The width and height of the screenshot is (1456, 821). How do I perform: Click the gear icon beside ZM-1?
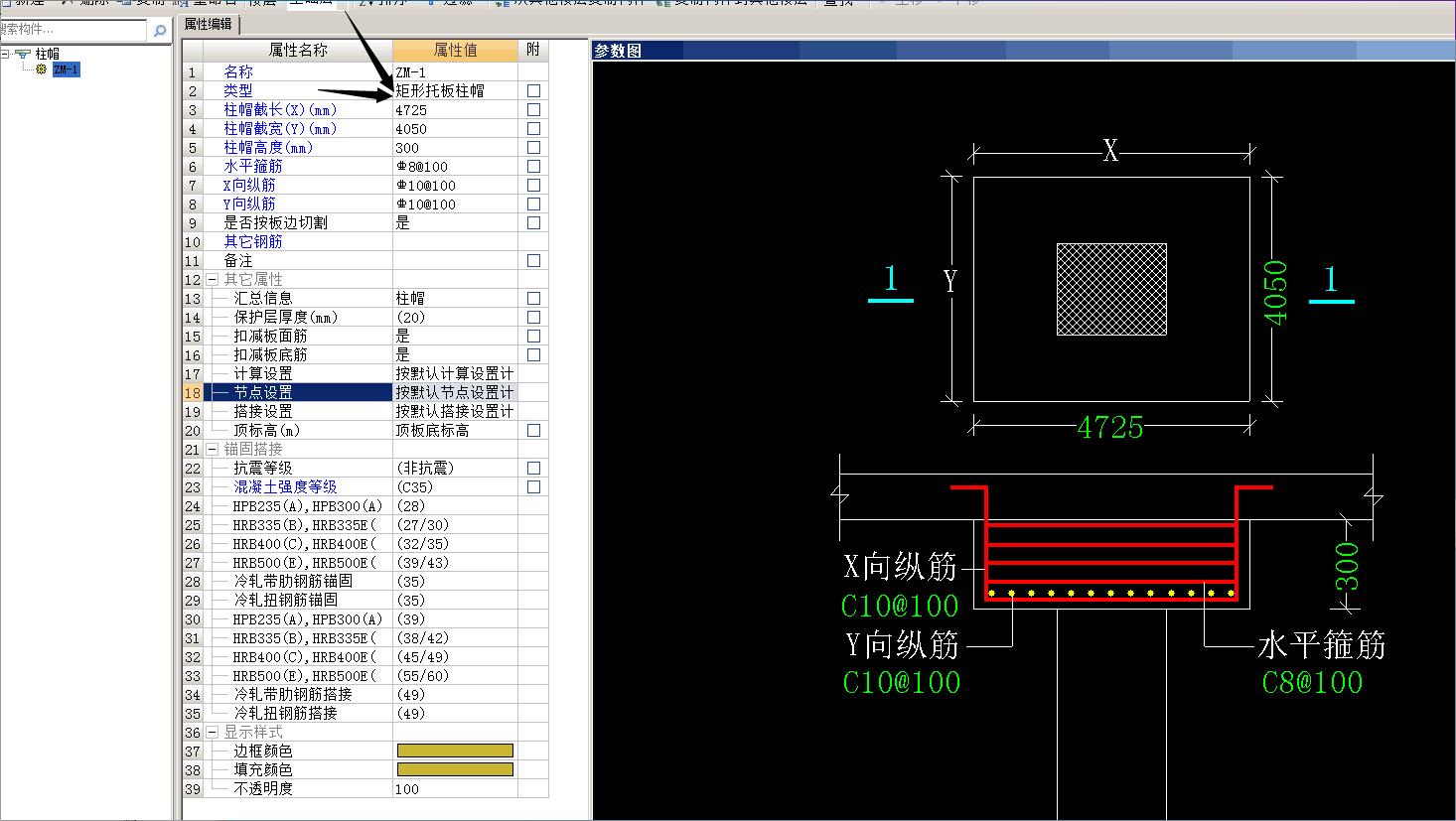(x=42, y=69)
